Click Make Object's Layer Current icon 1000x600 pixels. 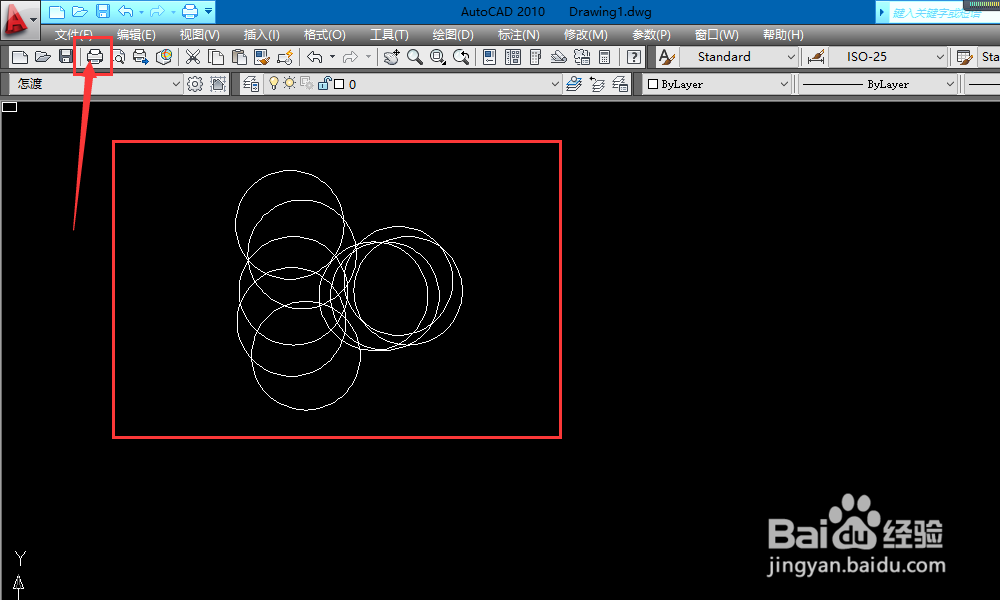point(574,84)
